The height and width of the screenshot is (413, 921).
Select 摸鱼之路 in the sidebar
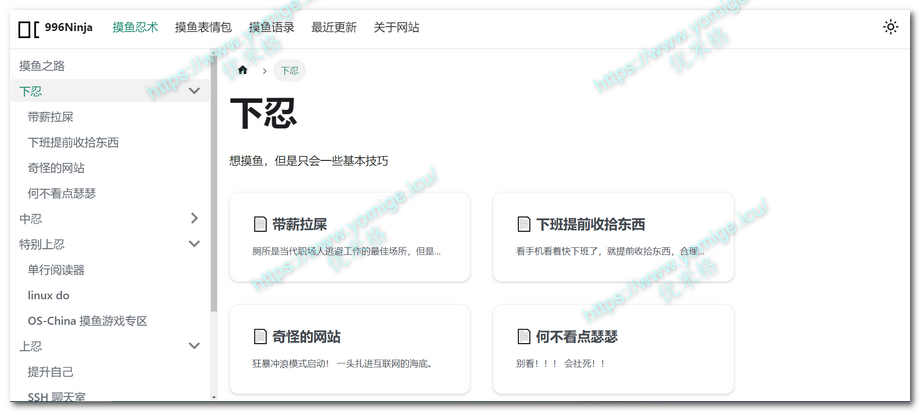(42, 66)
